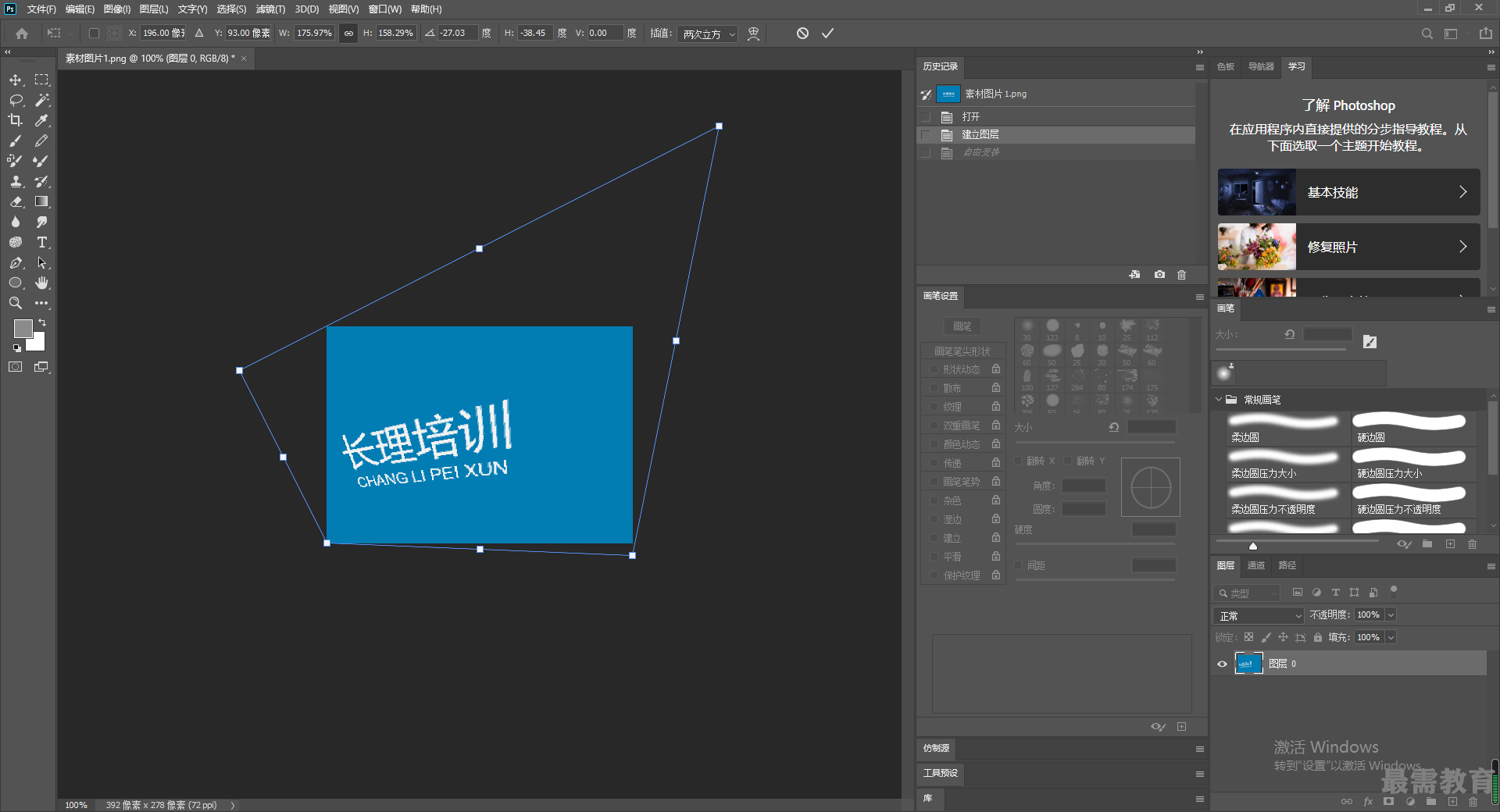This screenshot has height=812, width=1500.
Task: Click the Home icon in options bar
Action: (22, 34)
